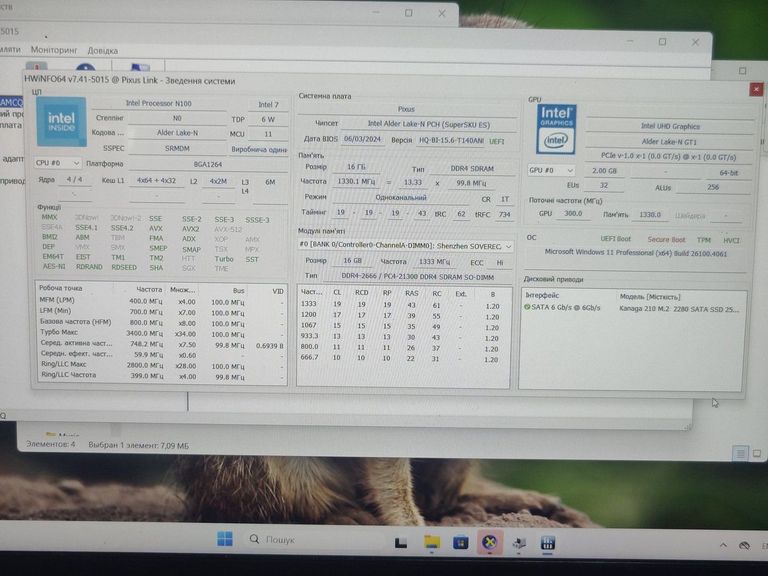This screenshot has width=768, height=576.
Task: Click the DDR4 SDRAM memory type field
Action: [472, 168]
